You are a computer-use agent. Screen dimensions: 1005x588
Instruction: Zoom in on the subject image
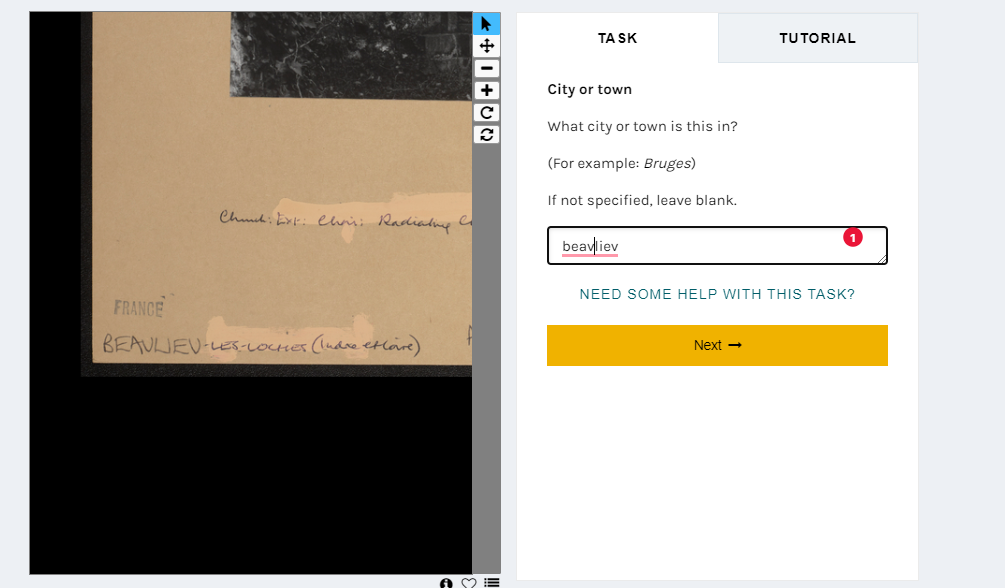click(x=486, y=90)
